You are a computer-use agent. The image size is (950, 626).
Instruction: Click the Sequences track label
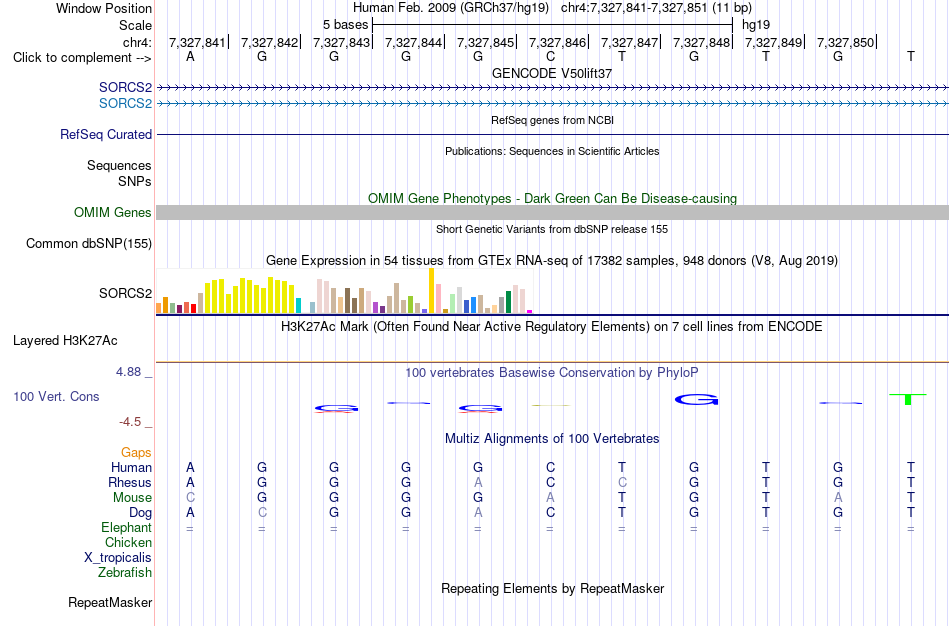[119, 165]
